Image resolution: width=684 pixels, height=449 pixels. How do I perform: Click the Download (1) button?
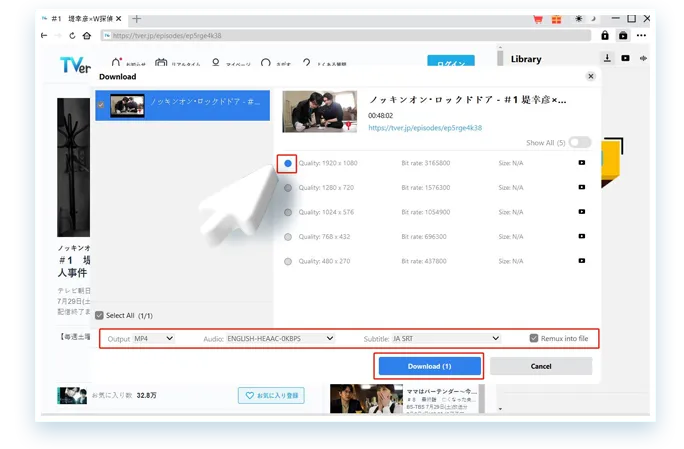pos(430,366)
